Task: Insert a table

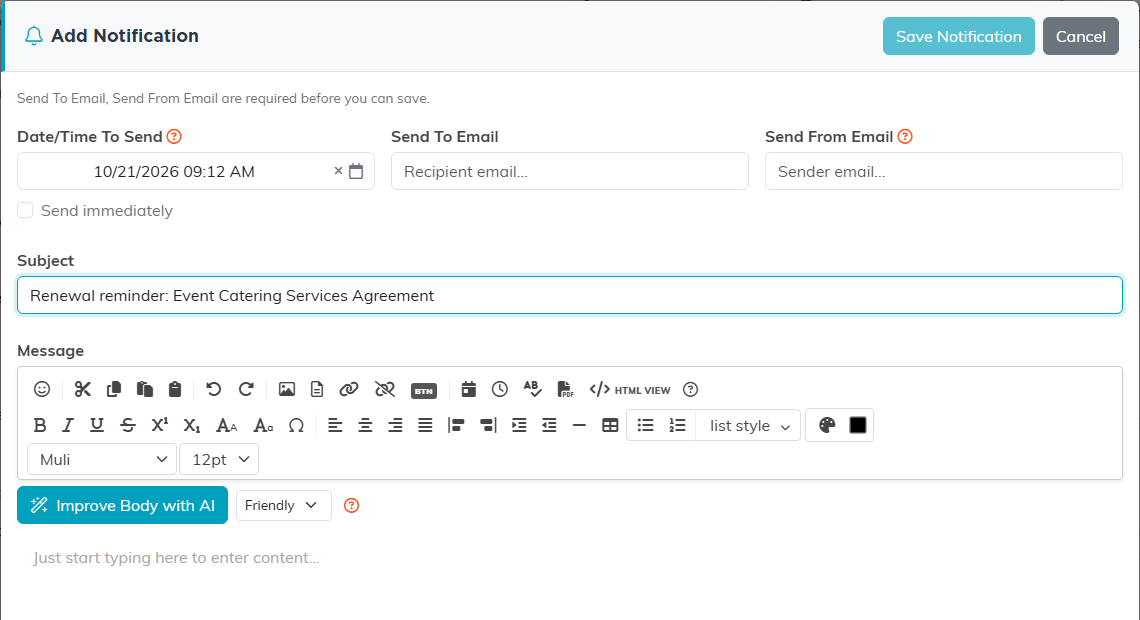Action: pos(610,425)
